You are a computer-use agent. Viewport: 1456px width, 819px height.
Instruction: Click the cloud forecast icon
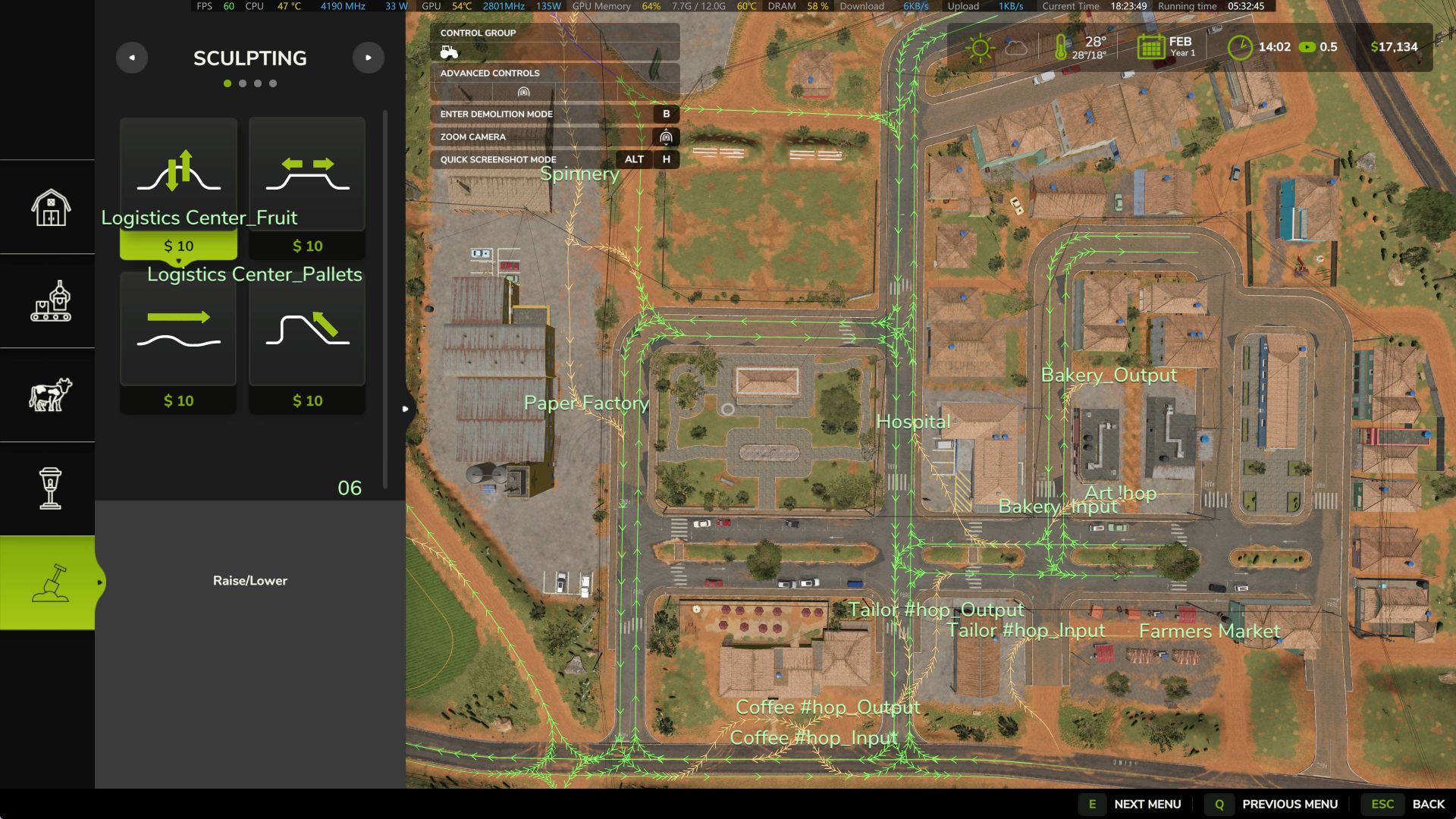[x=1016, y=48]
